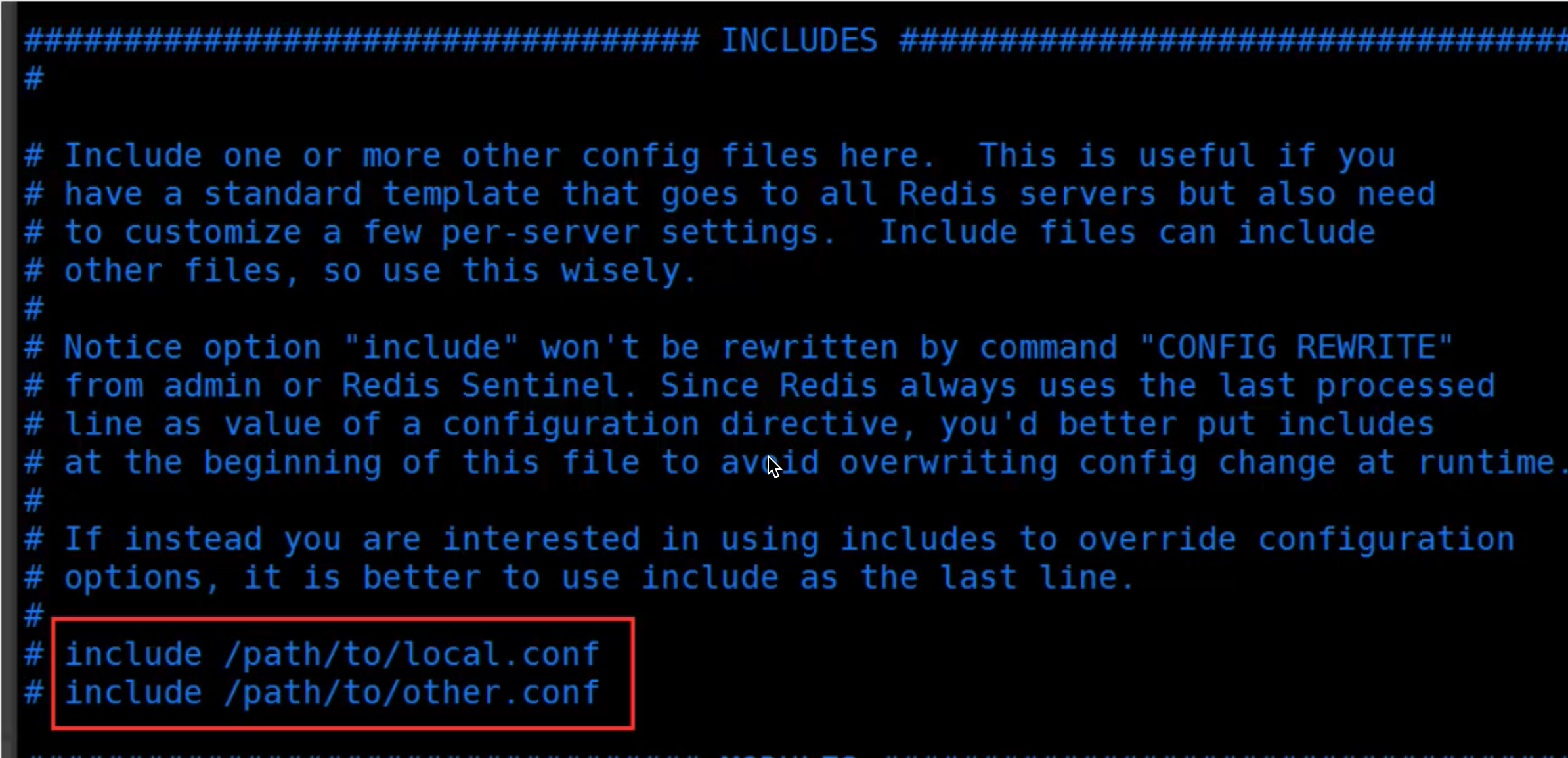Image resolution: width=1568 pixels, height=758 pixels.
Task: Click the word 'overwriting' in the comment
Action: point(948,462)
